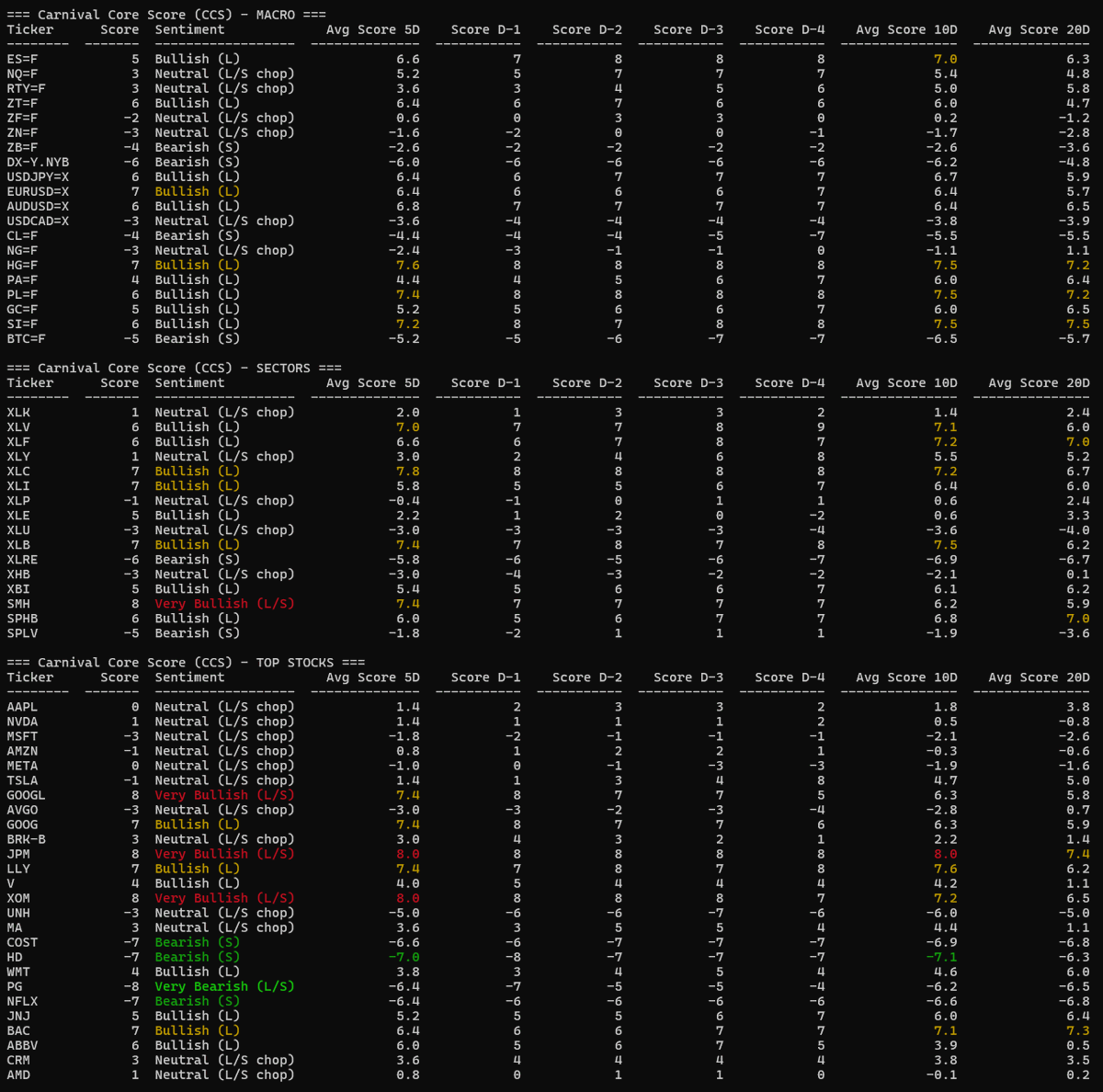Select the LLY ticker
Viewport: 1103px width, 1092px height.
click(18, 868)
